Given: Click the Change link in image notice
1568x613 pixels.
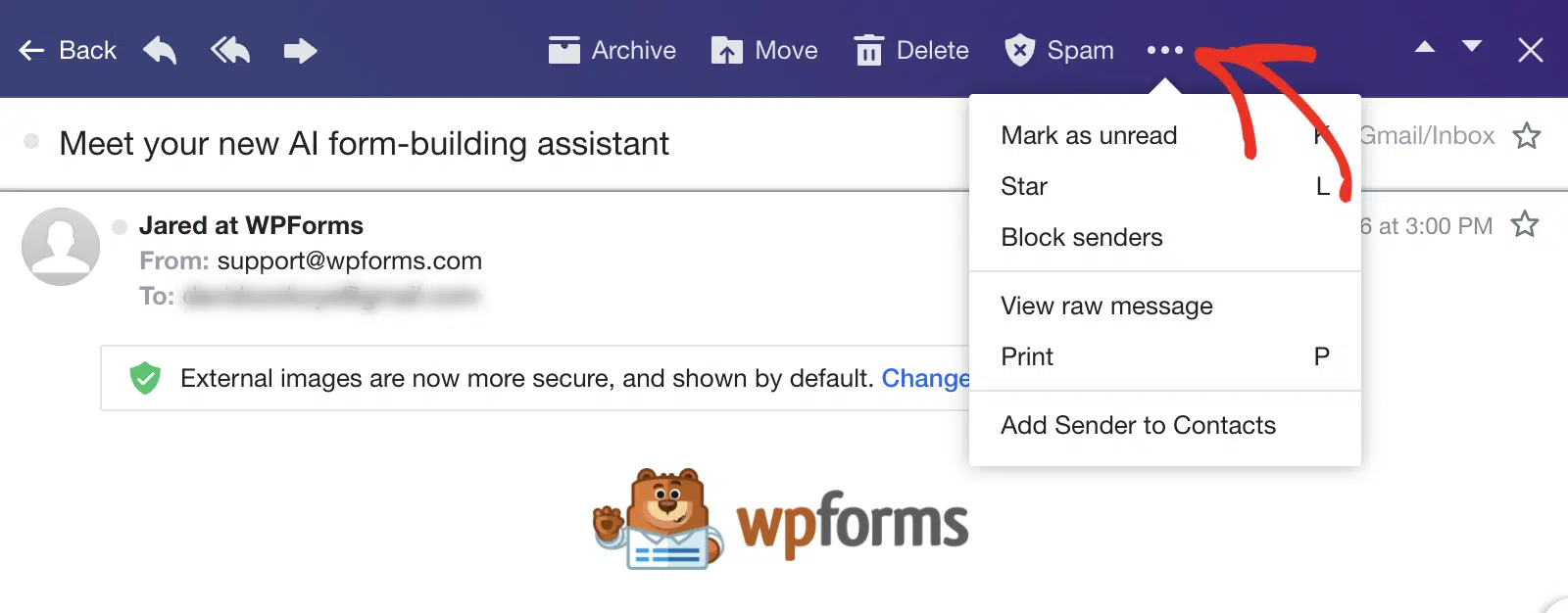Looking at the screenshot, I should click(x=925, y=378).
